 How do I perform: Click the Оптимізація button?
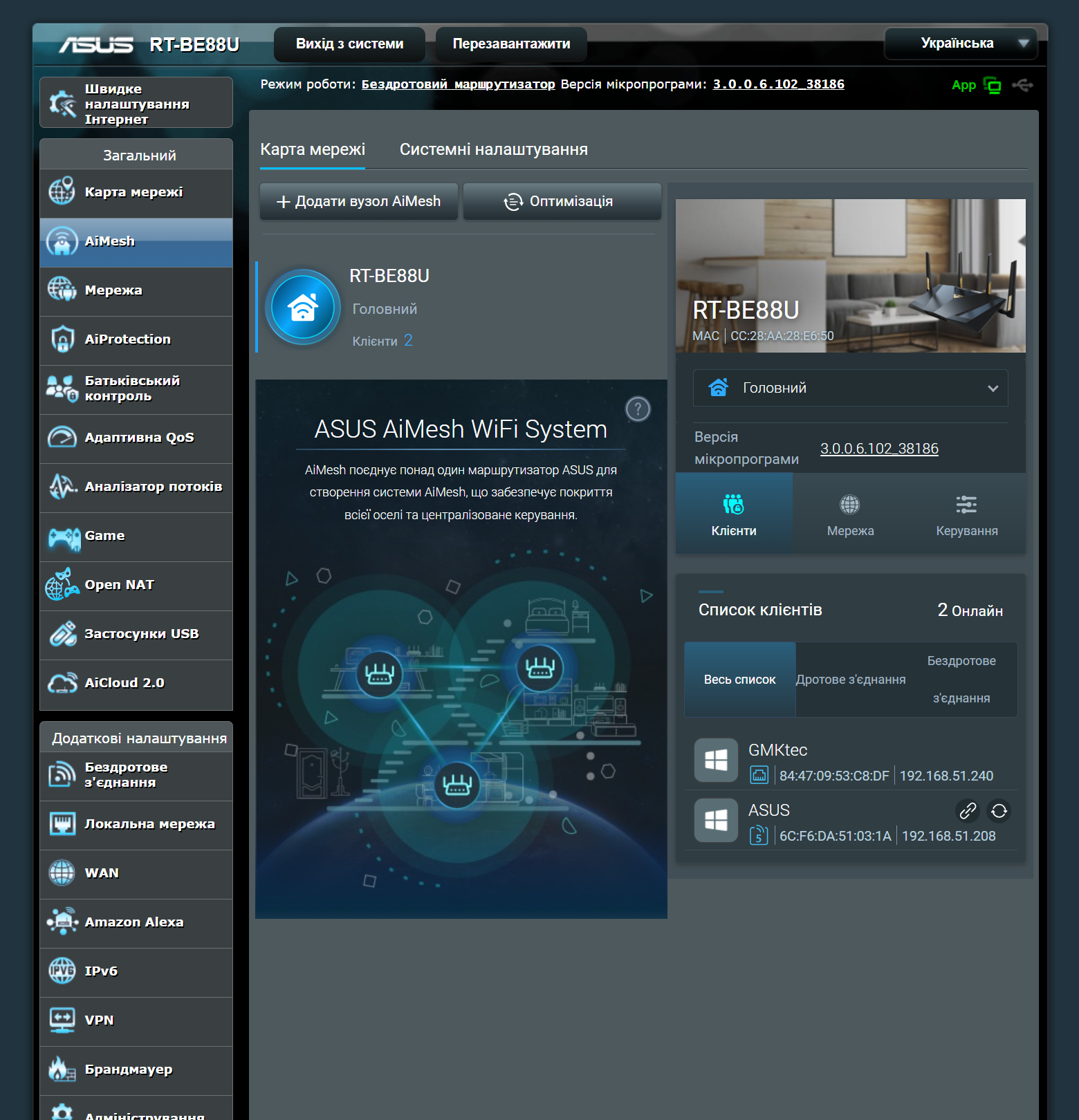click(562, 201)
